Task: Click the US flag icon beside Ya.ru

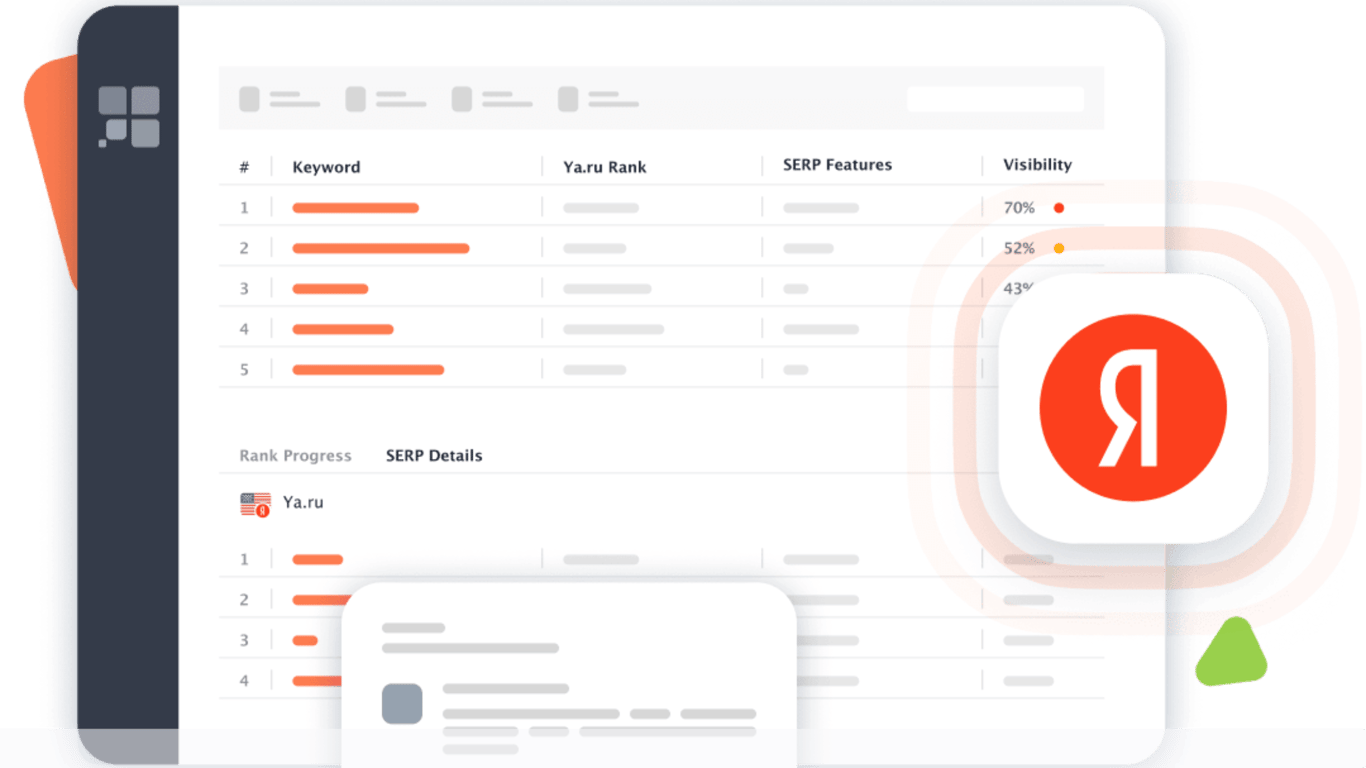Action: 255,504
